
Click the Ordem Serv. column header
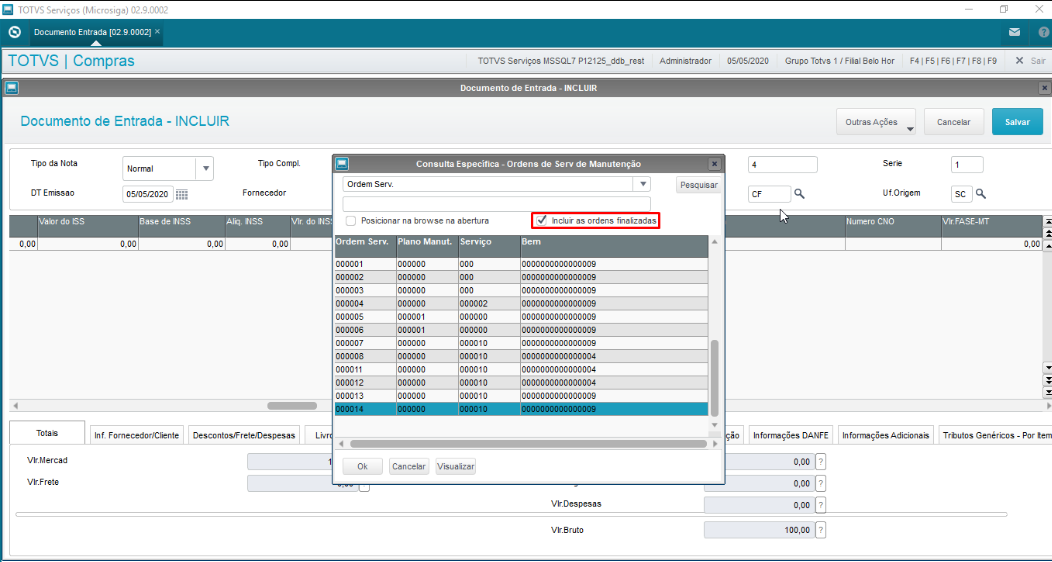365,246
